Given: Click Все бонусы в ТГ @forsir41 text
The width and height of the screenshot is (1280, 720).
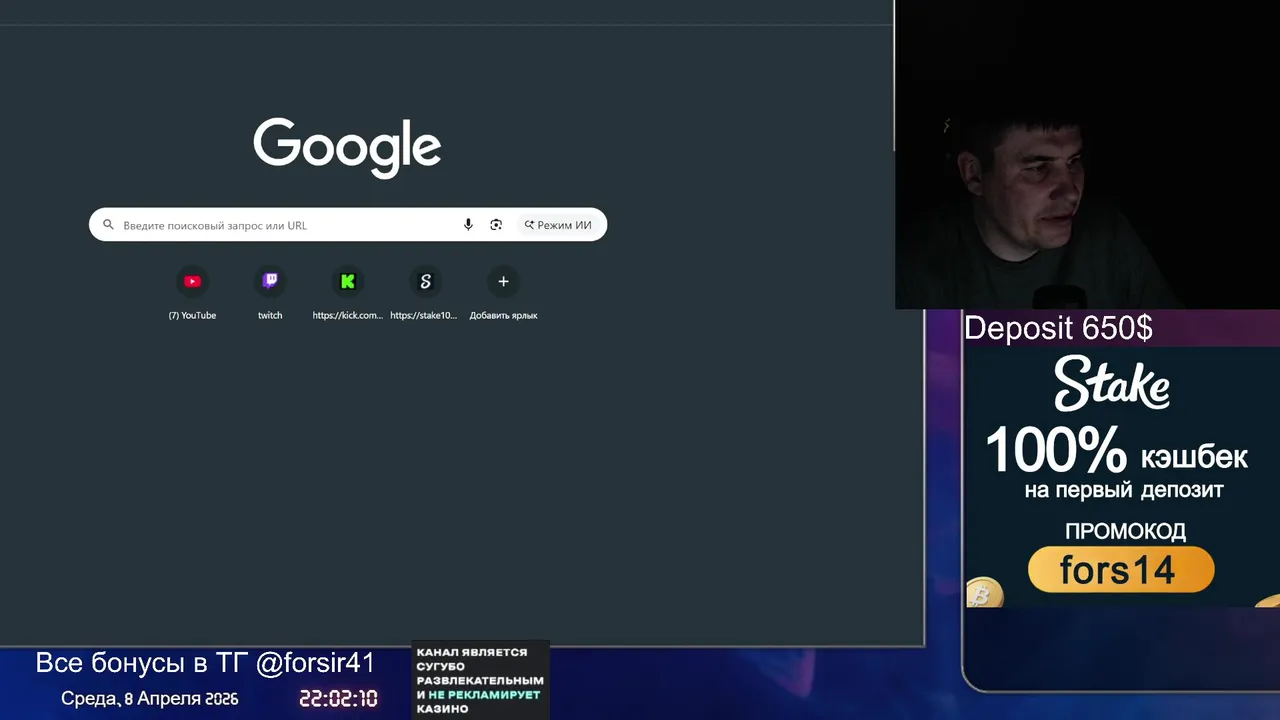Looking at the screenshot, I should pyautogui.click(x=205, y=663).
